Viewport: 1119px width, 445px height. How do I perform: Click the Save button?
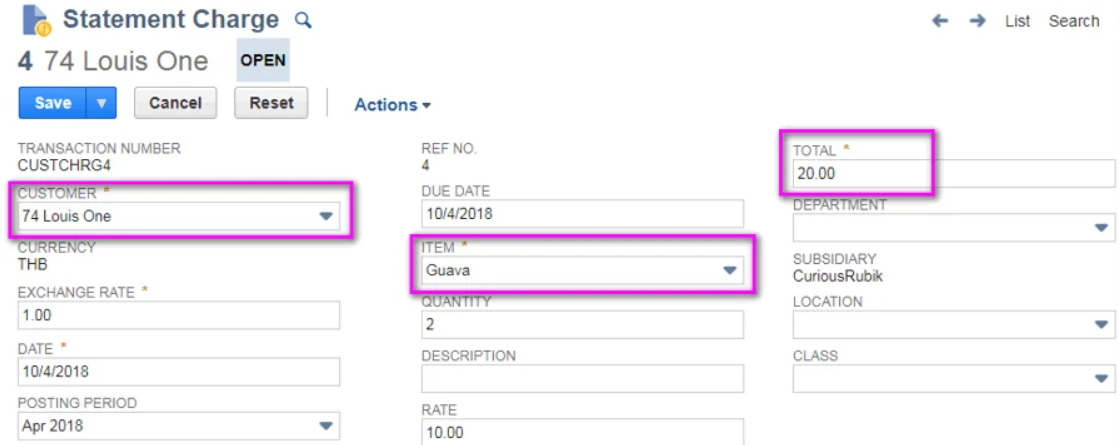[53, 103]
